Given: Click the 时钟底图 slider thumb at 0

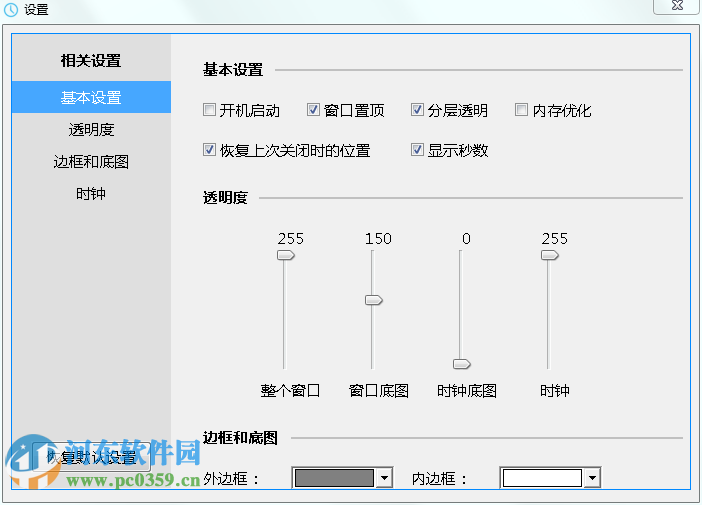Looking at the screenshot, I should [x=462, y=364].
